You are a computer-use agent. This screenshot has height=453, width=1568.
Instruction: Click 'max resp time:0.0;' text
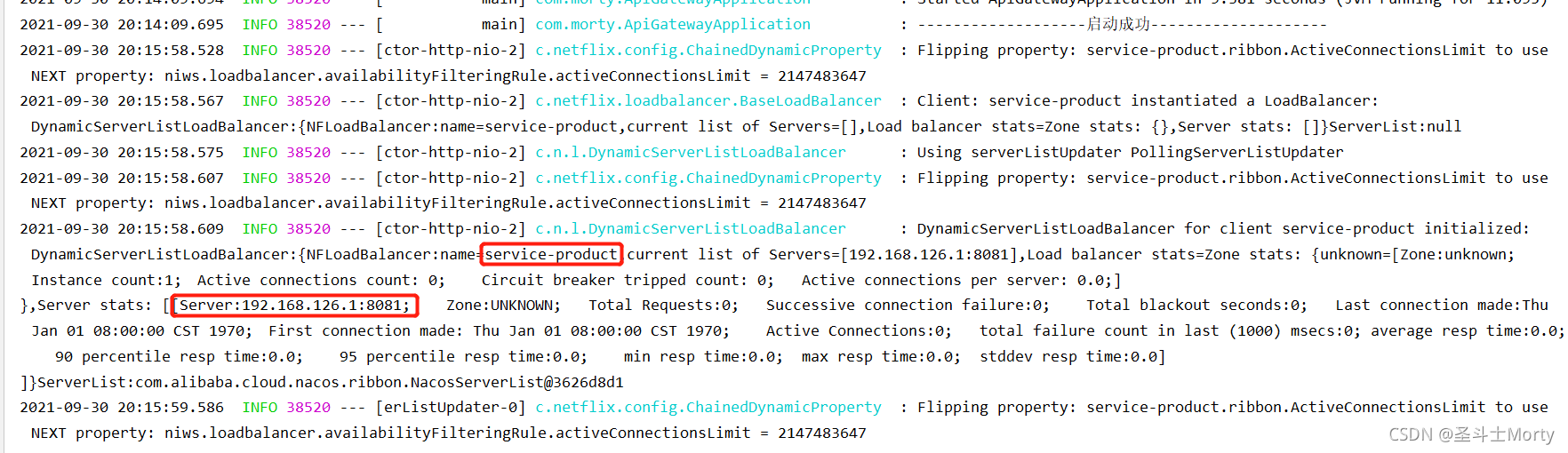881,357
